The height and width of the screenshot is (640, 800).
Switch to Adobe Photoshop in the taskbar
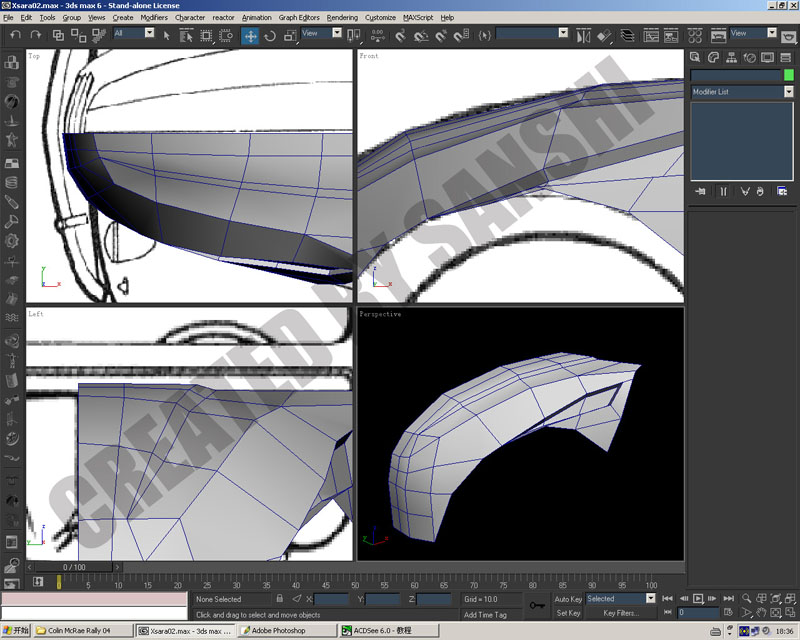pyautogui.click(x=288, y=630)
